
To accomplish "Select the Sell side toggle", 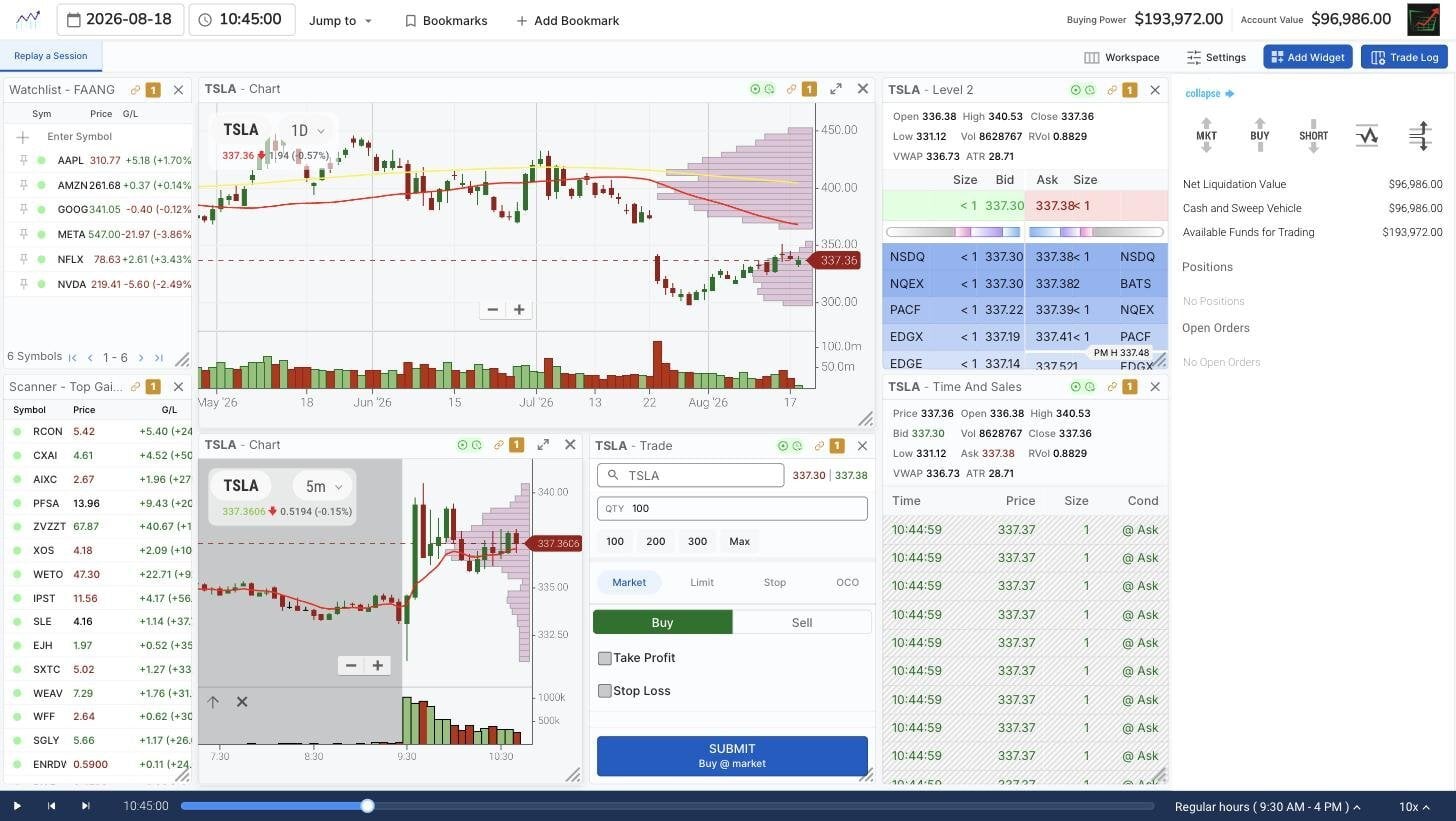I will coord(802,622).
